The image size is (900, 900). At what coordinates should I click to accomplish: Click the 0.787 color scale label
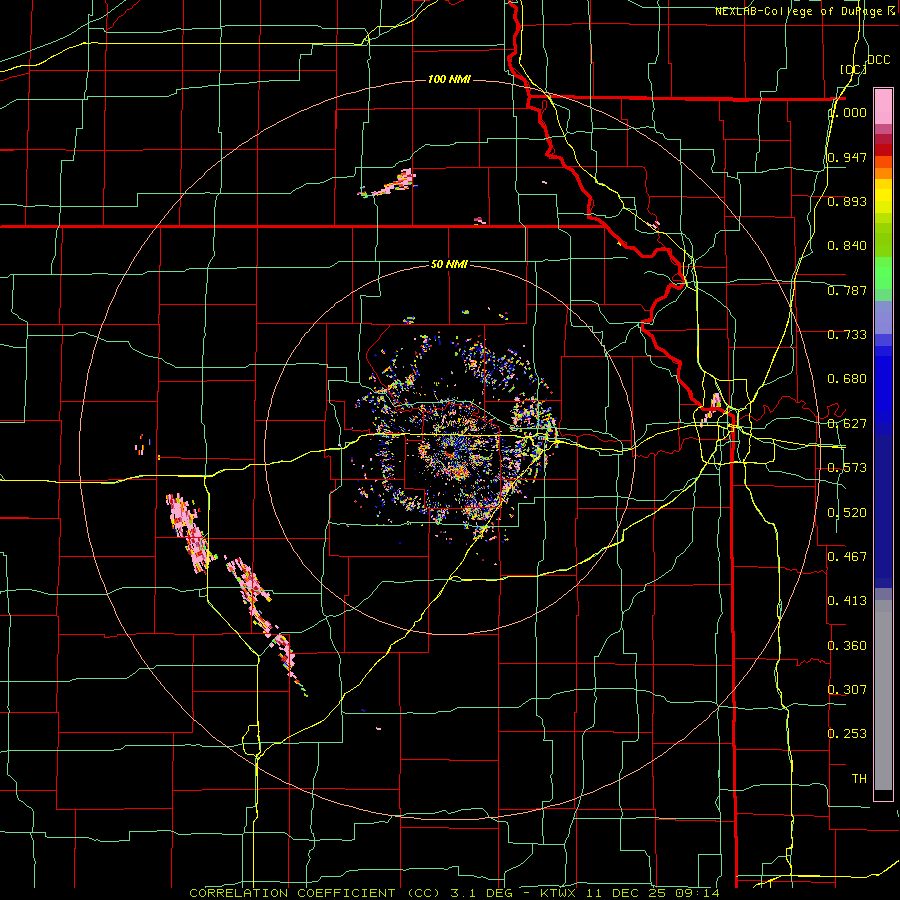847,290
